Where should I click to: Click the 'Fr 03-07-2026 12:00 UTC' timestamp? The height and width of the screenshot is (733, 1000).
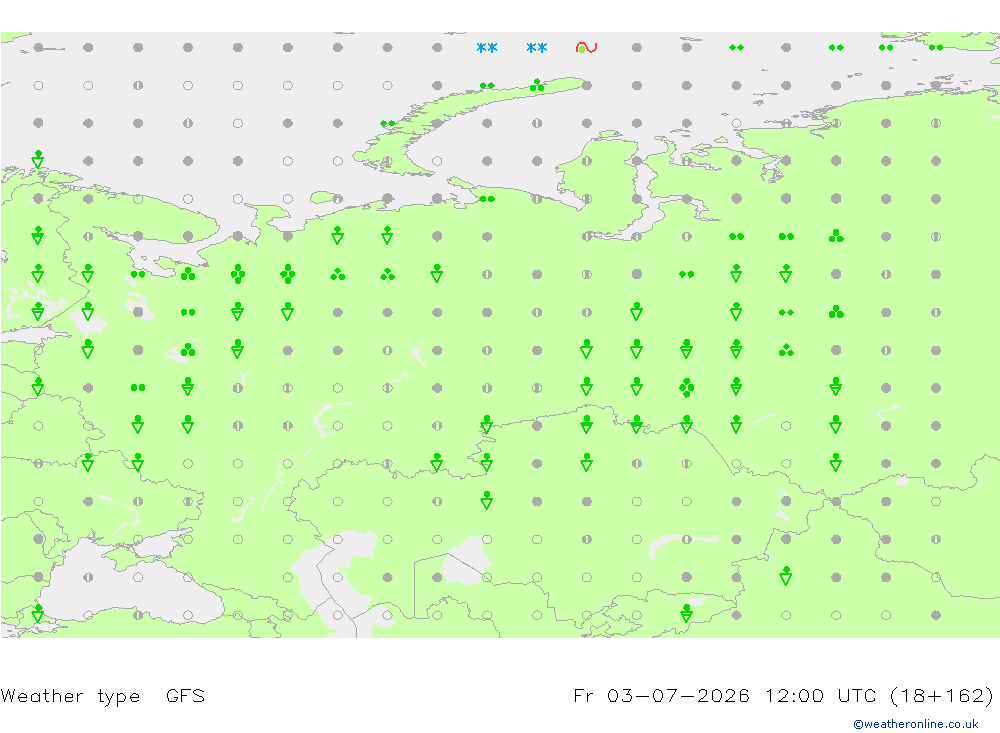tap(724, 695)
